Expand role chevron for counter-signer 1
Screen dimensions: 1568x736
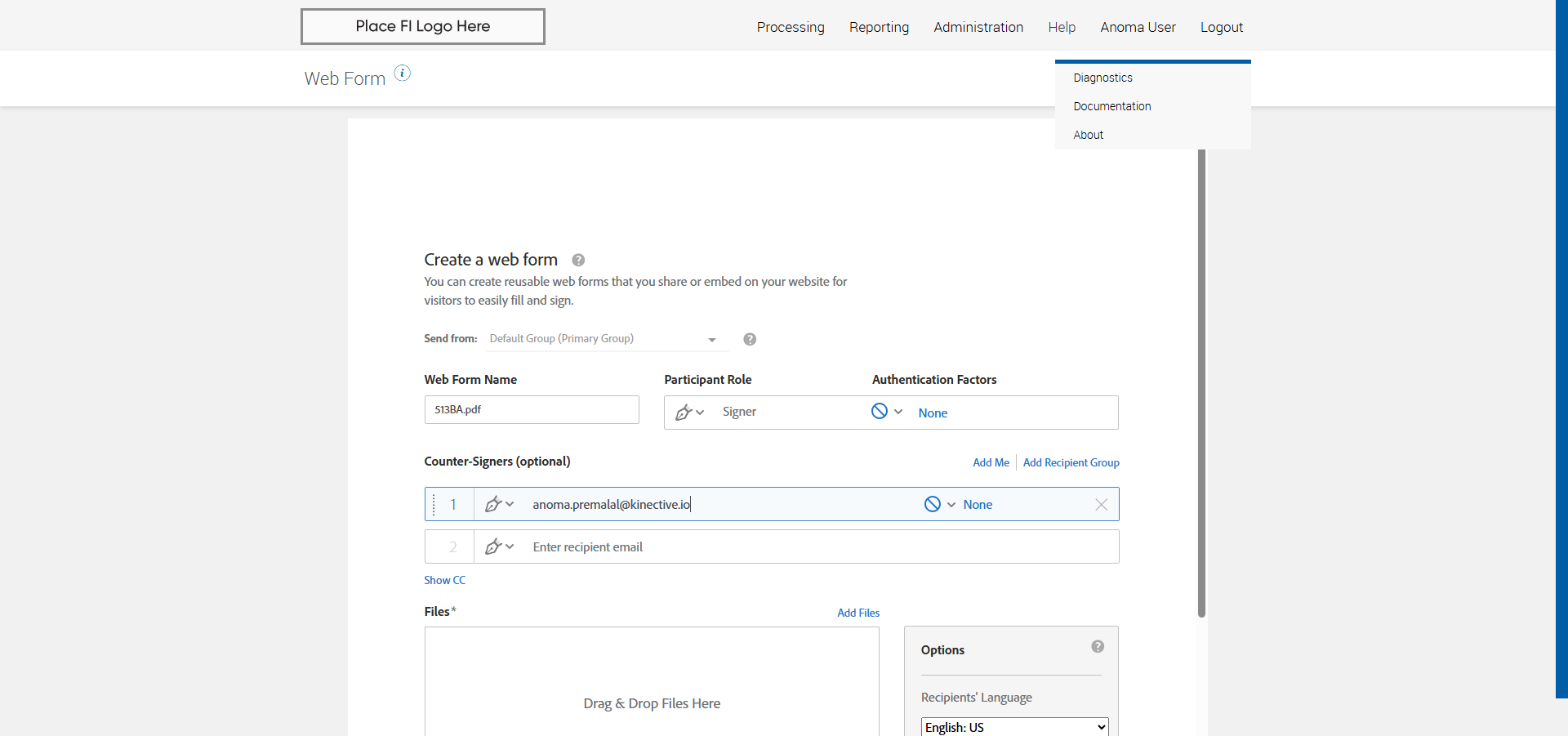pyautogui.click(x=510, y=504)
